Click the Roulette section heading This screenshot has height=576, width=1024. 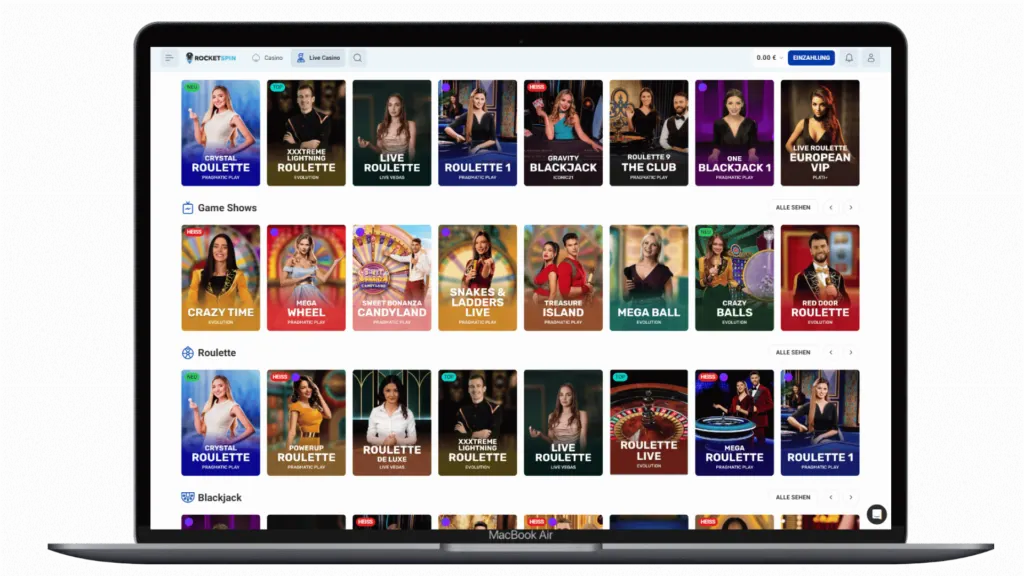coord(217,353)
